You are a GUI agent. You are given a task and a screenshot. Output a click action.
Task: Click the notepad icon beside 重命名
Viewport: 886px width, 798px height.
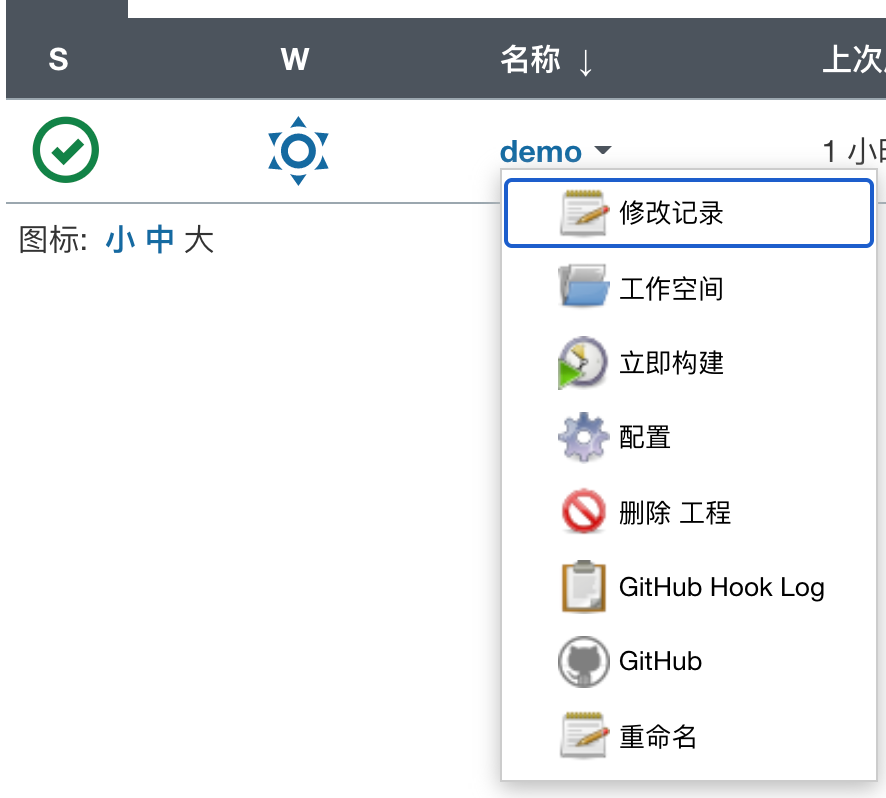pos(583,737)
